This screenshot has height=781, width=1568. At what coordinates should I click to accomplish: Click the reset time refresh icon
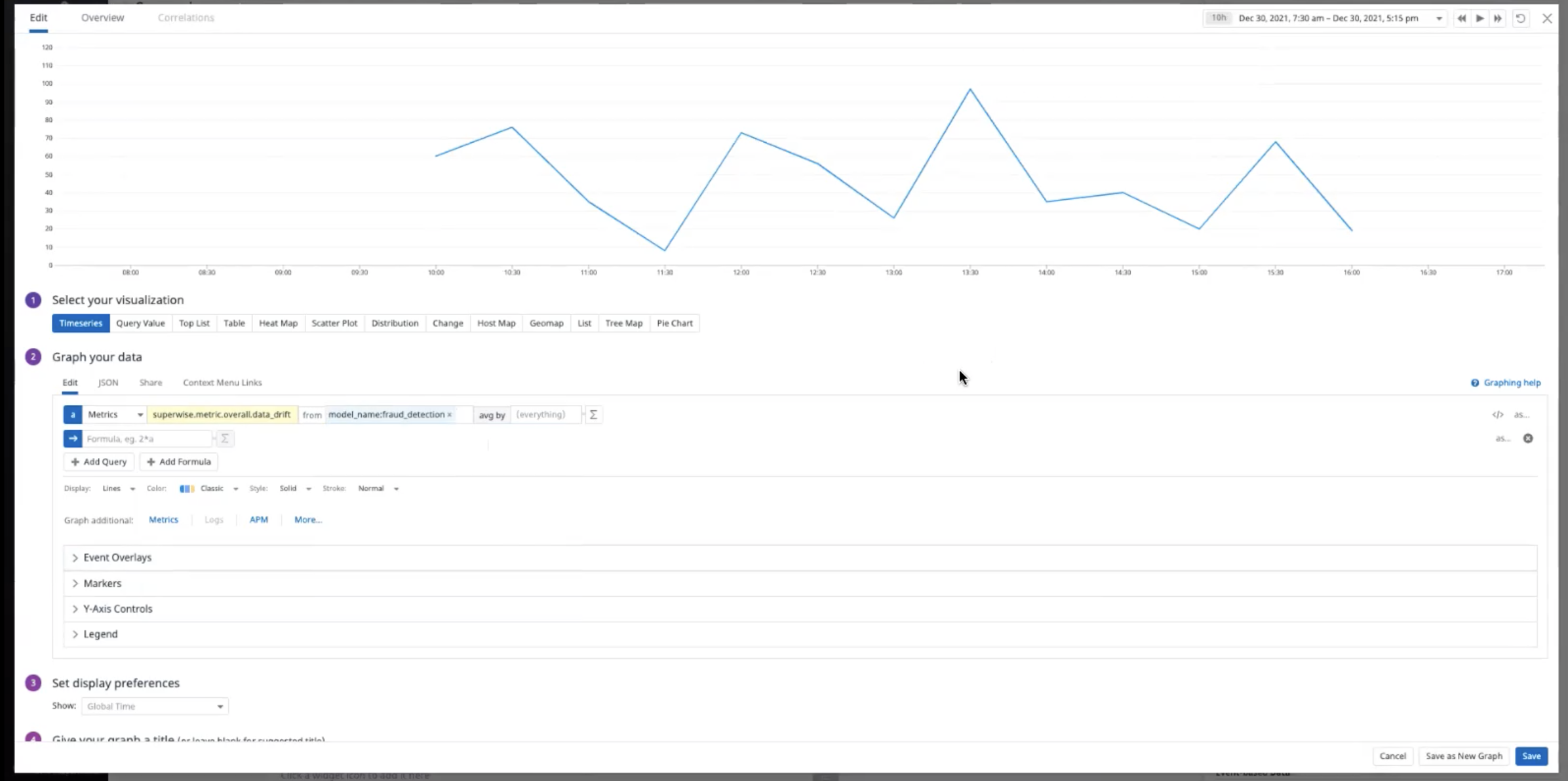click(1521, 18)
